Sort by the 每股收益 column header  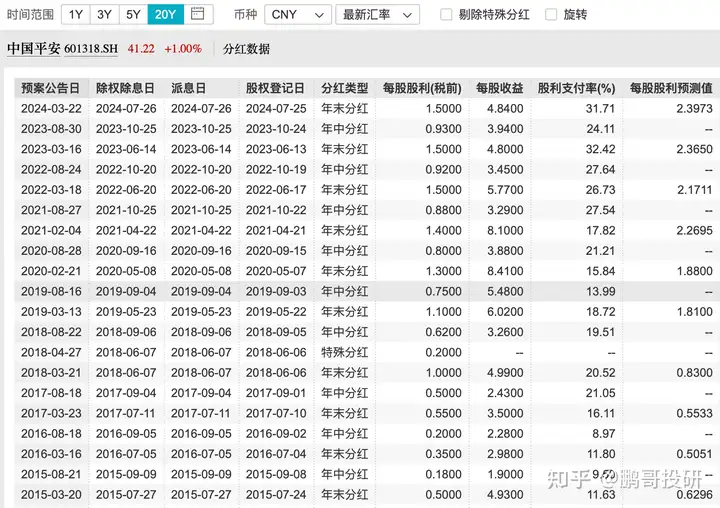click(x=500, y=88)
